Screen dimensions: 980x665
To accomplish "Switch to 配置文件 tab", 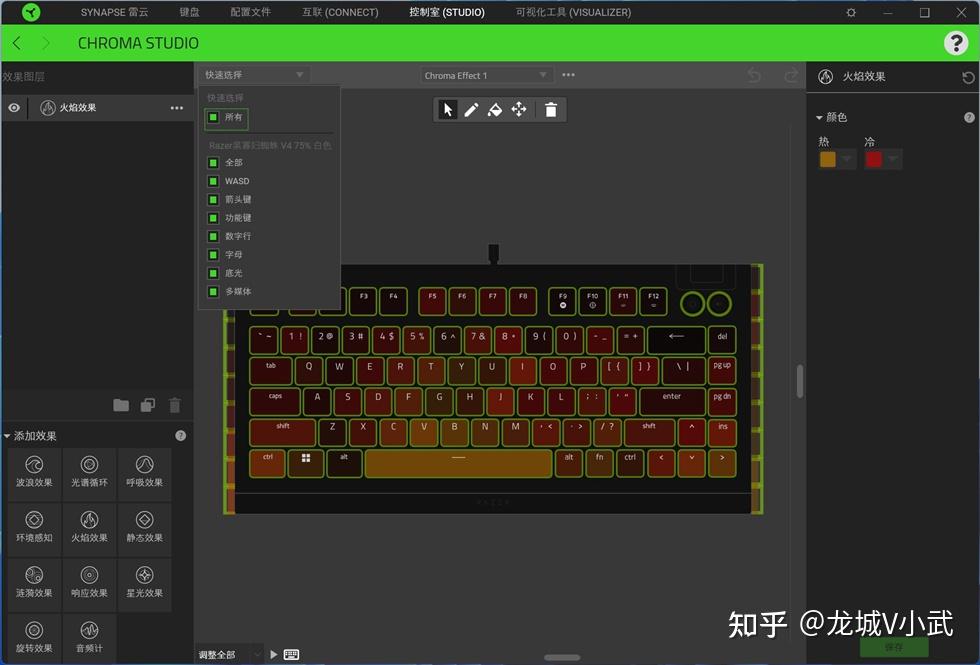I will tap(251, 12).
